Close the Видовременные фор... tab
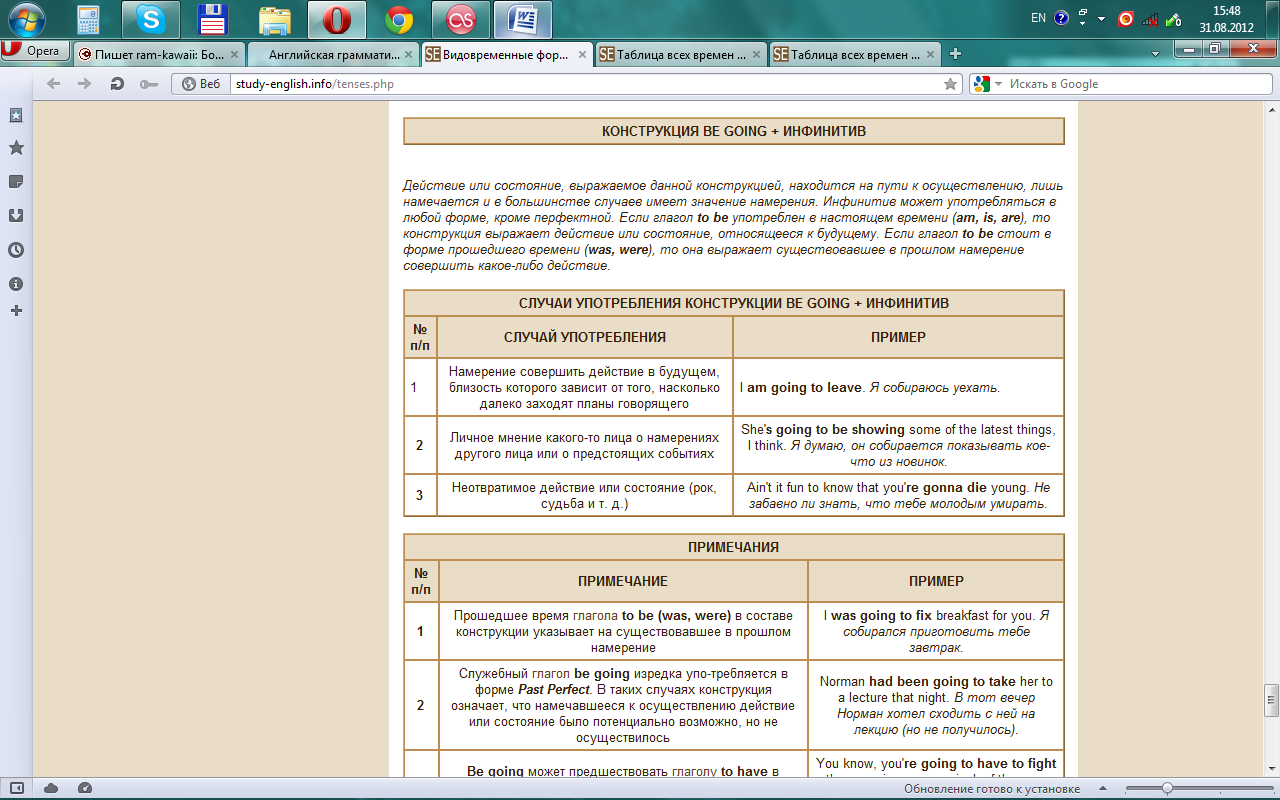The height and width of the screenshot is (800, 1280). click(582, 54)
